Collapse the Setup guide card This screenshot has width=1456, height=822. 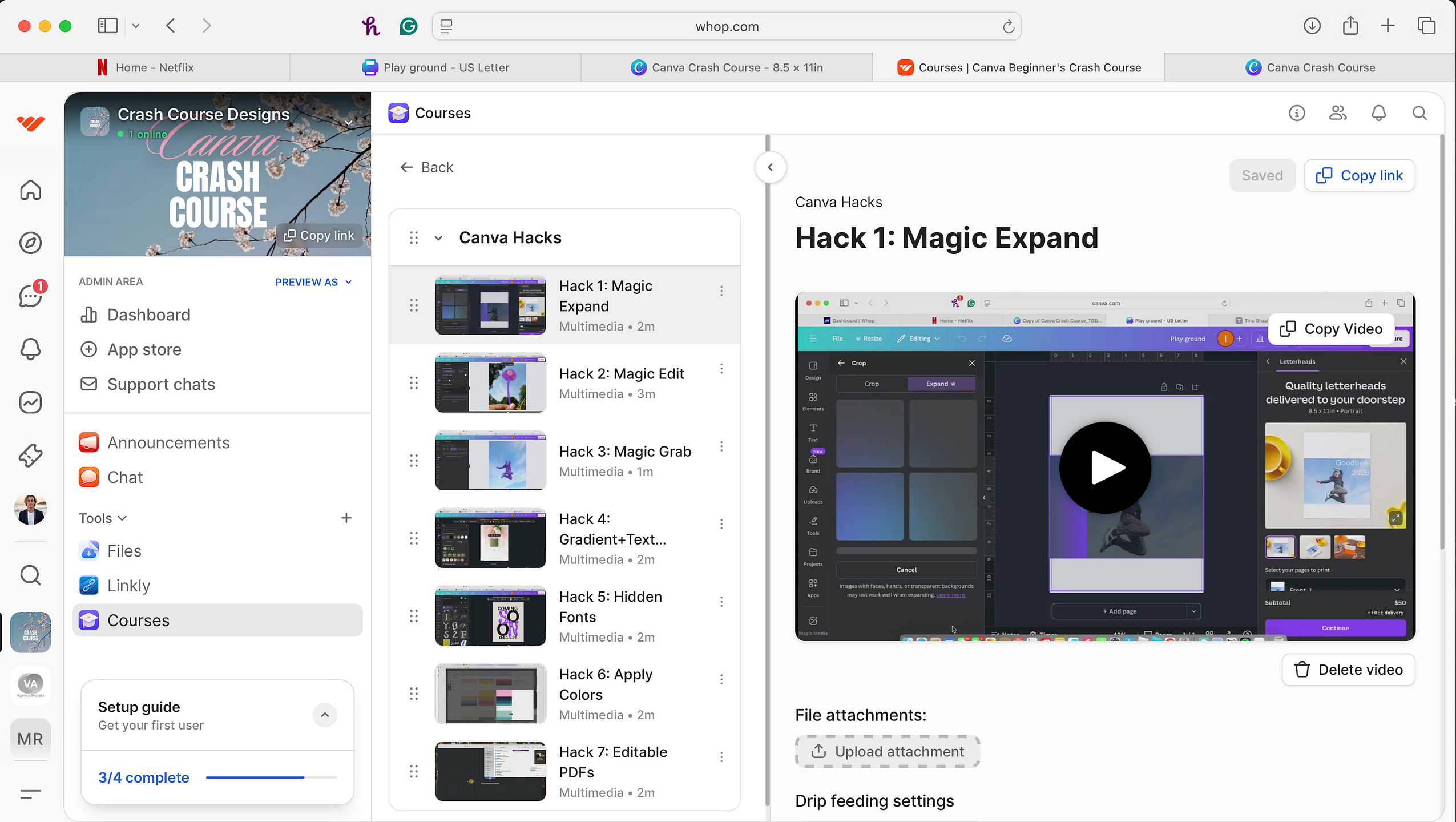[325, 715]
